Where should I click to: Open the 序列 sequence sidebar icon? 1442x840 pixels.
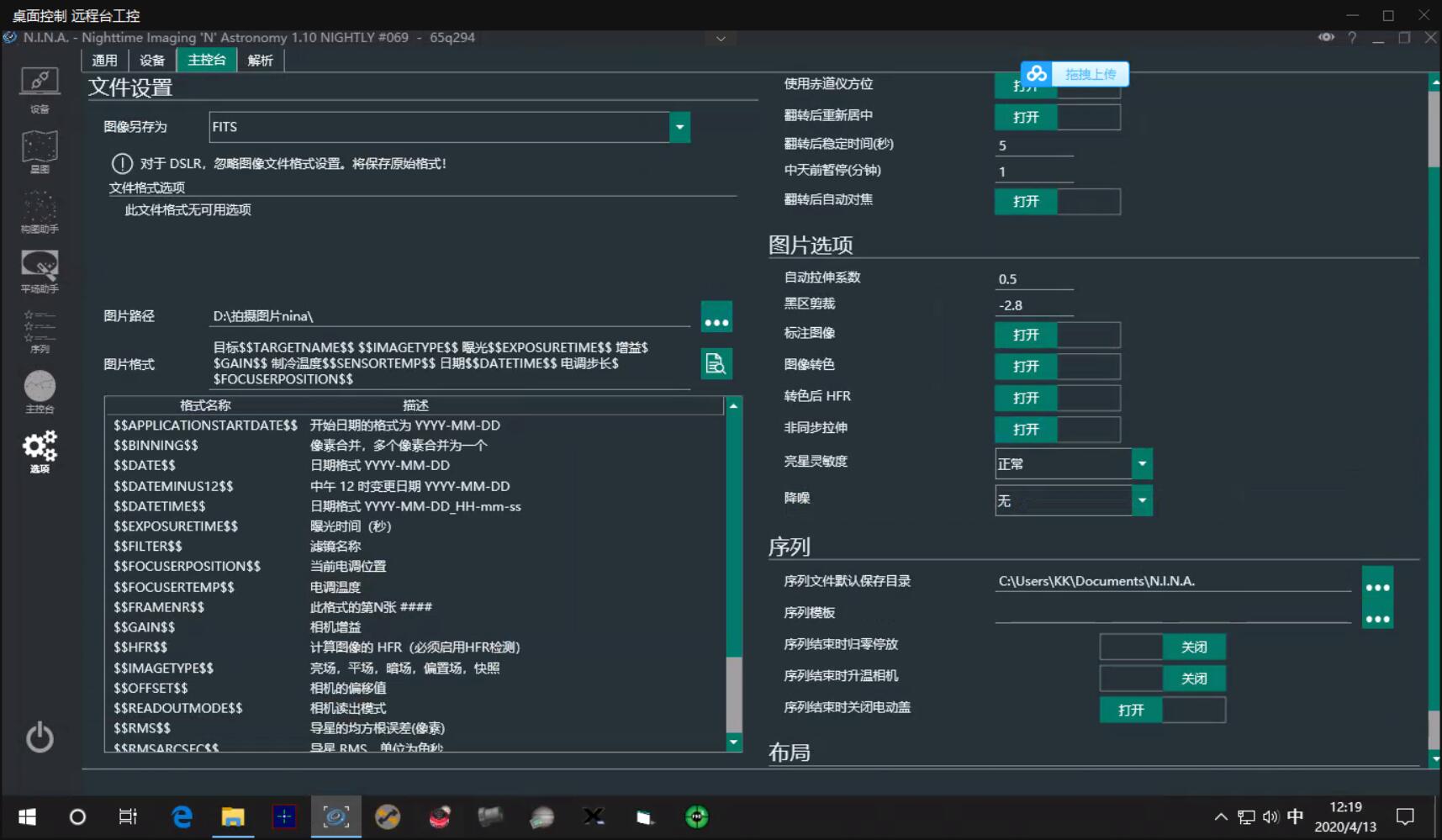tap(40, 331)
